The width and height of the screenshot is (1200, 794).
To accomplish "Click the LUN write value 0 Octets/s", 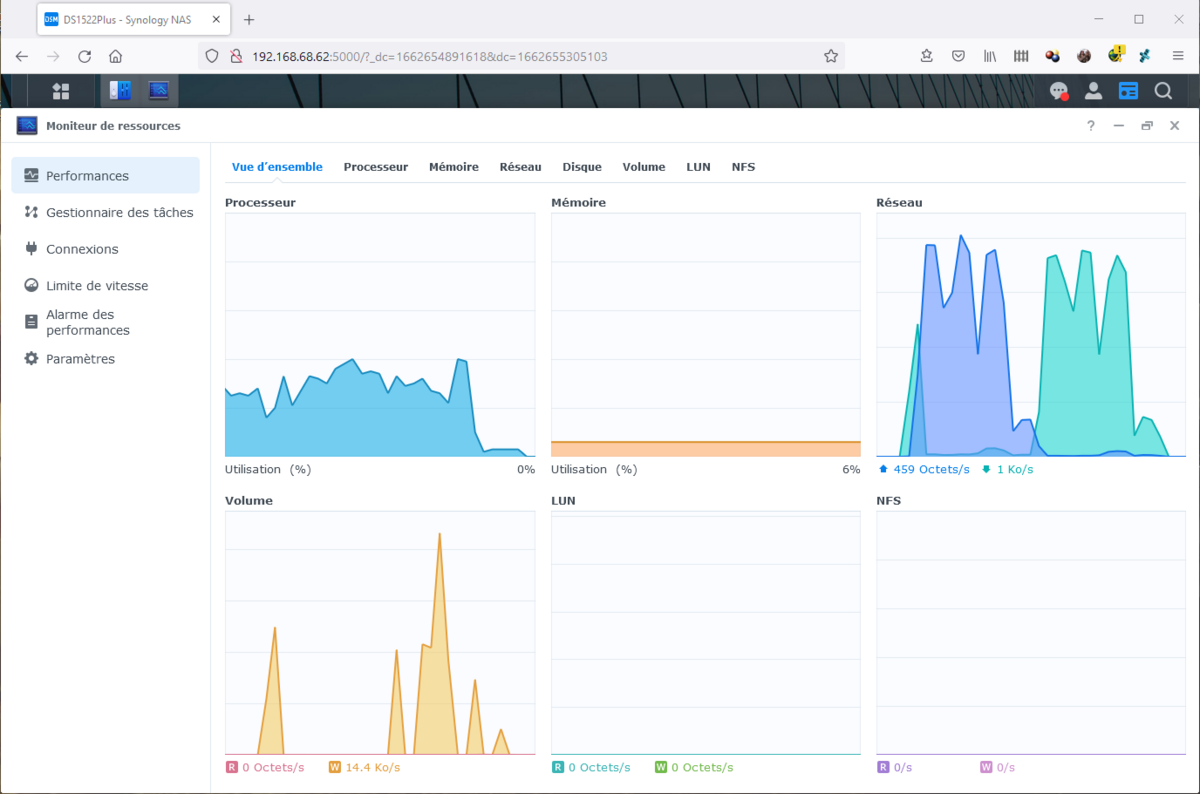I will (x=702, y=767).
